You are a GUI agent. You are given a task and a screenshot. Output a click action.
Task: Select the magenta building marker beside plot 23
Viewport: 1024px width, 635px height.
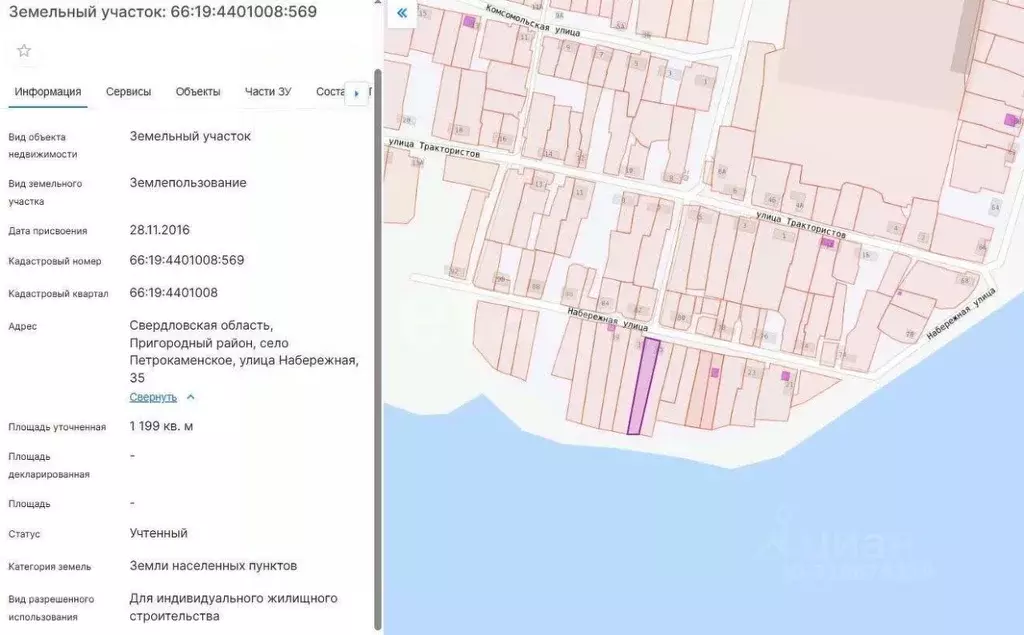coord(714,372)
